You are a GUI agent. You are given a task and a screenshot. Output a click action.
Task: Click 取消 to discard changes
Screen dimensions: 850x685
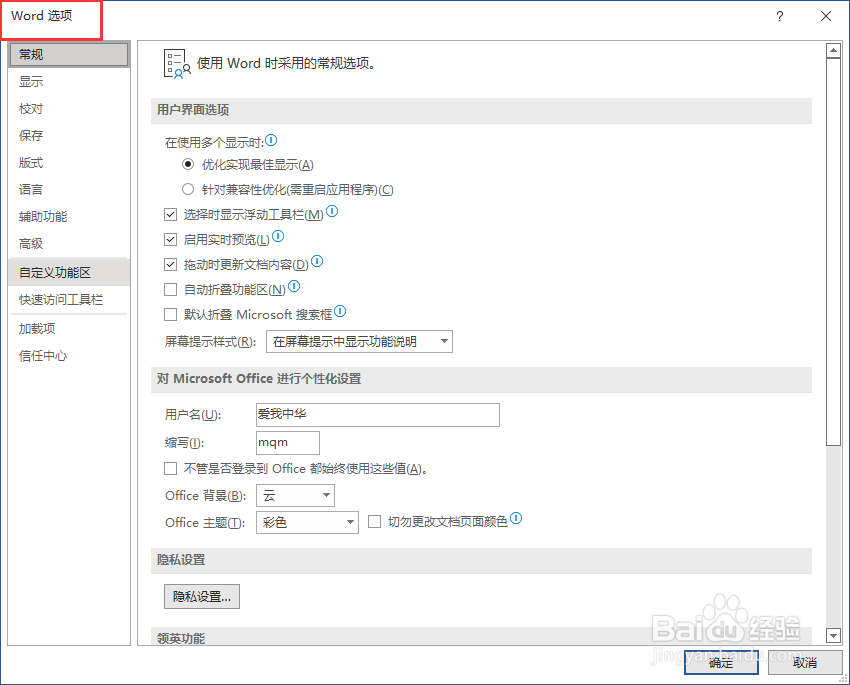pos(805,662)
